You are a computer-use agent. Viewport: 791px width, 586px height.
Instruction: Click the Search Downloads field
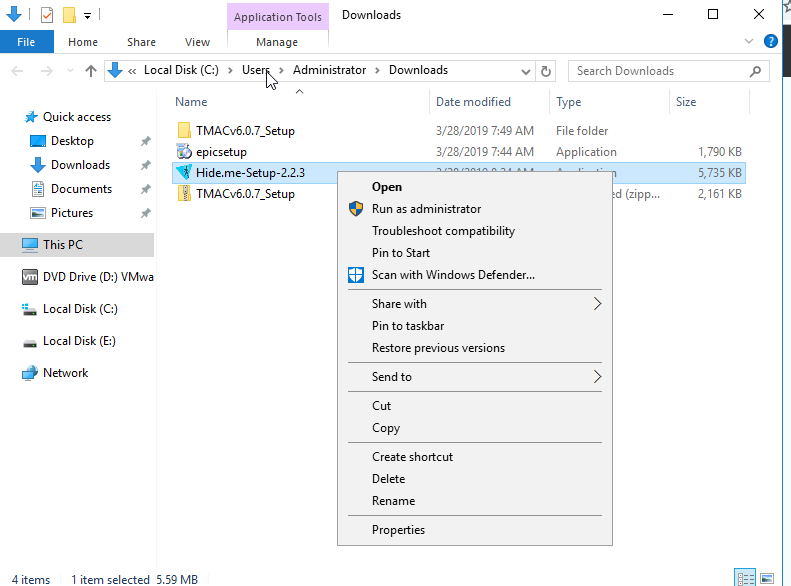tap(668, 71)
